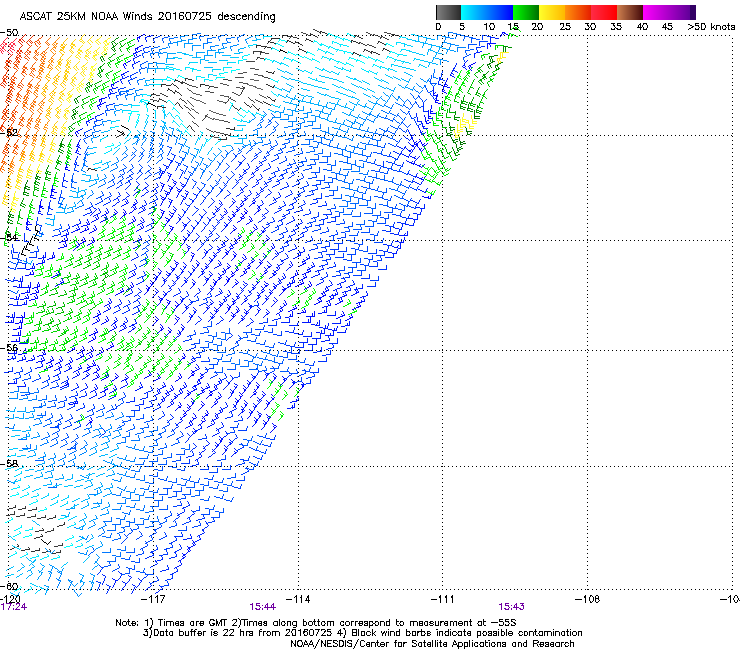Click the legend tick label 10

point(489,27)
